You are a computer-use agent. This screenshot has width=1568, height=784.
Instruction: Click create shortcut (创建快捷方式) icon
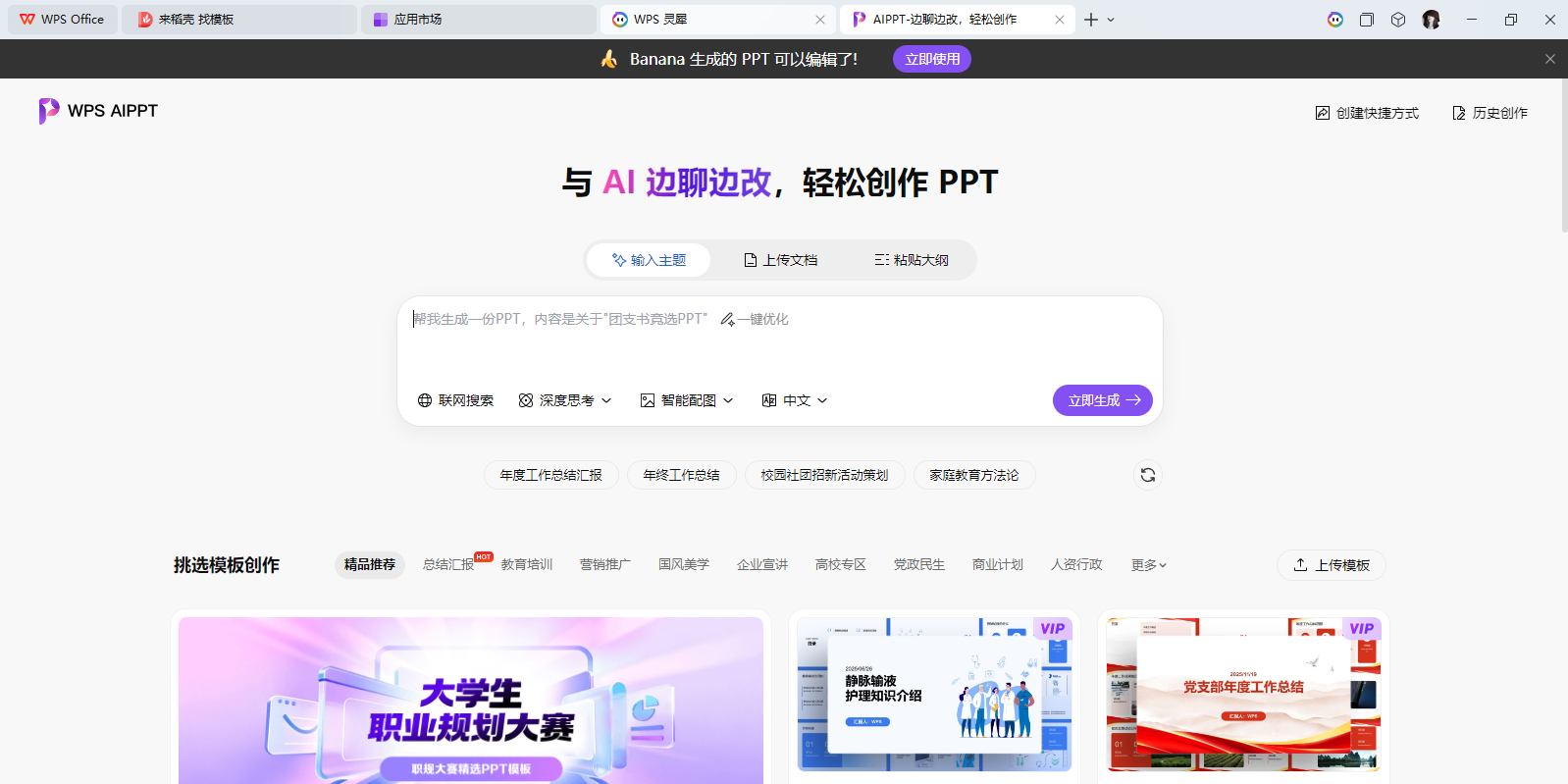pos(1323,113)
